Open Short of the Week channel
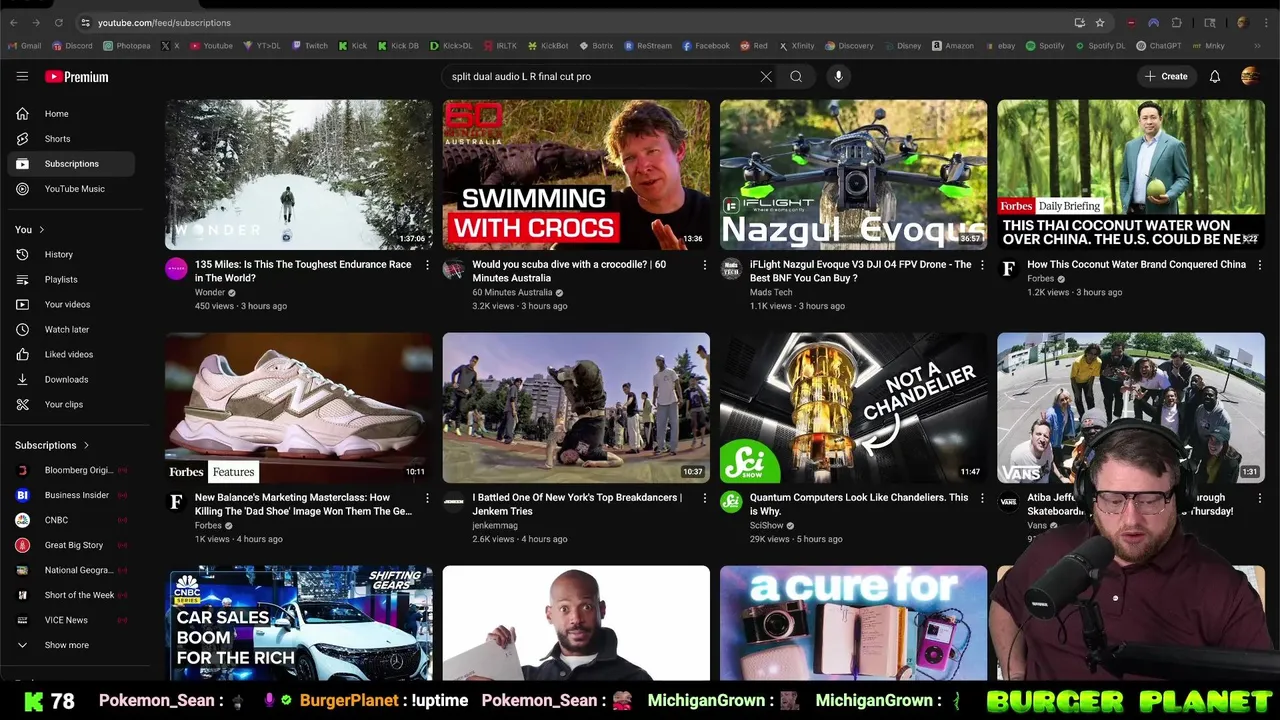 pos(70,595)
